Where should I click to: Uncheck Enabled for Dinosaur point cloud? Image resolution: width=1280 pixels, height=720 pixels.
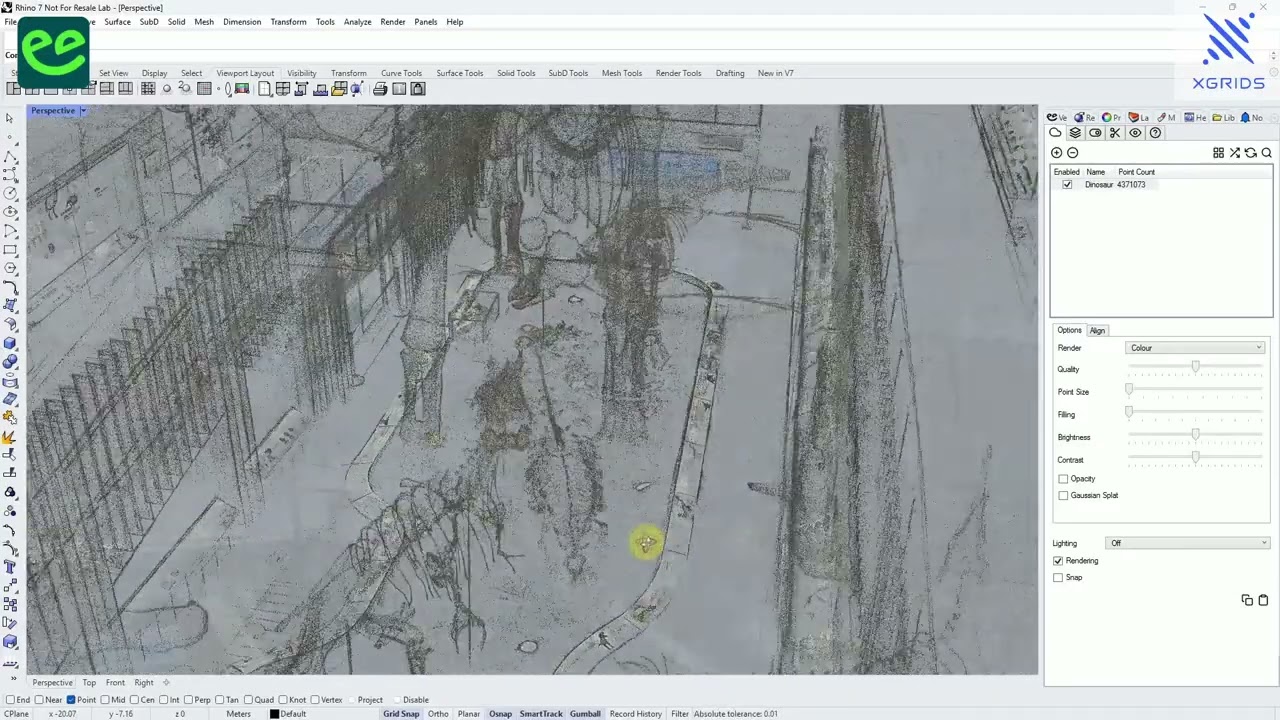[x=1067, y=185]
